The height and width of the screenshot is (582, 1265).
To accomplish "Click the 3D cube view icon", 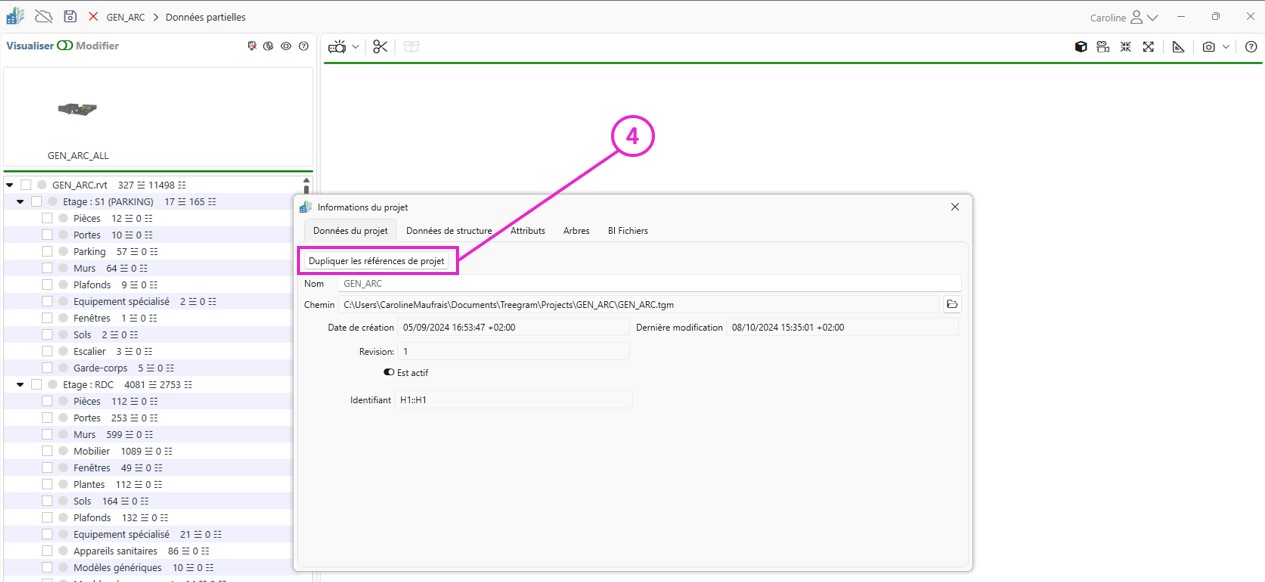I will pos(1081,46).
